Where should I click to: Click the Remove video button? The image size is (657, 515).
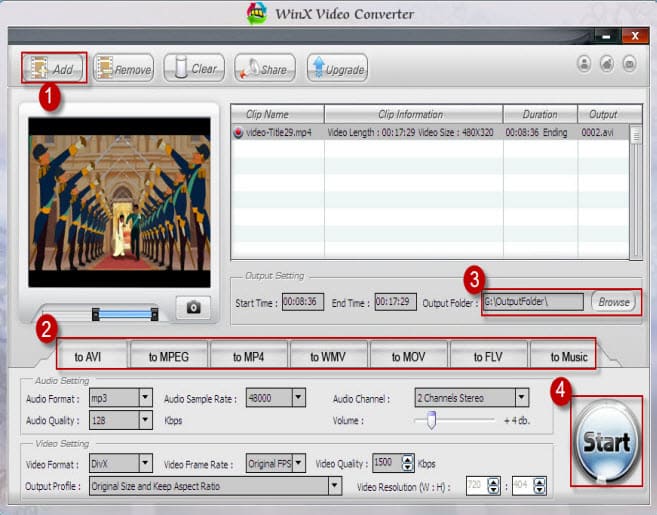point(124,68)
